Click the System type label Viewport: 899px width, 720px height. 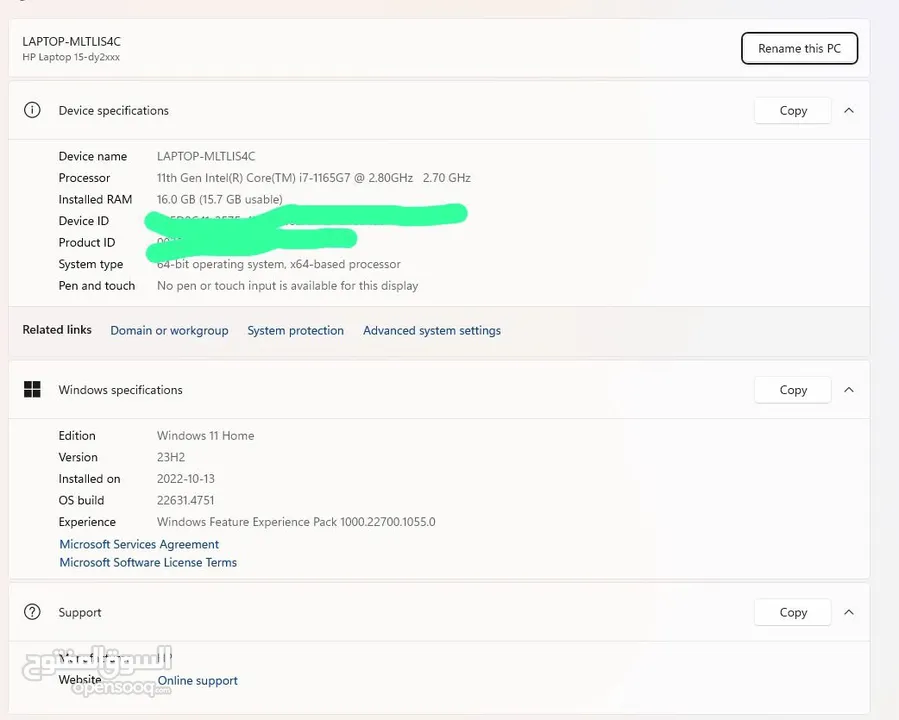coord(91,264)
